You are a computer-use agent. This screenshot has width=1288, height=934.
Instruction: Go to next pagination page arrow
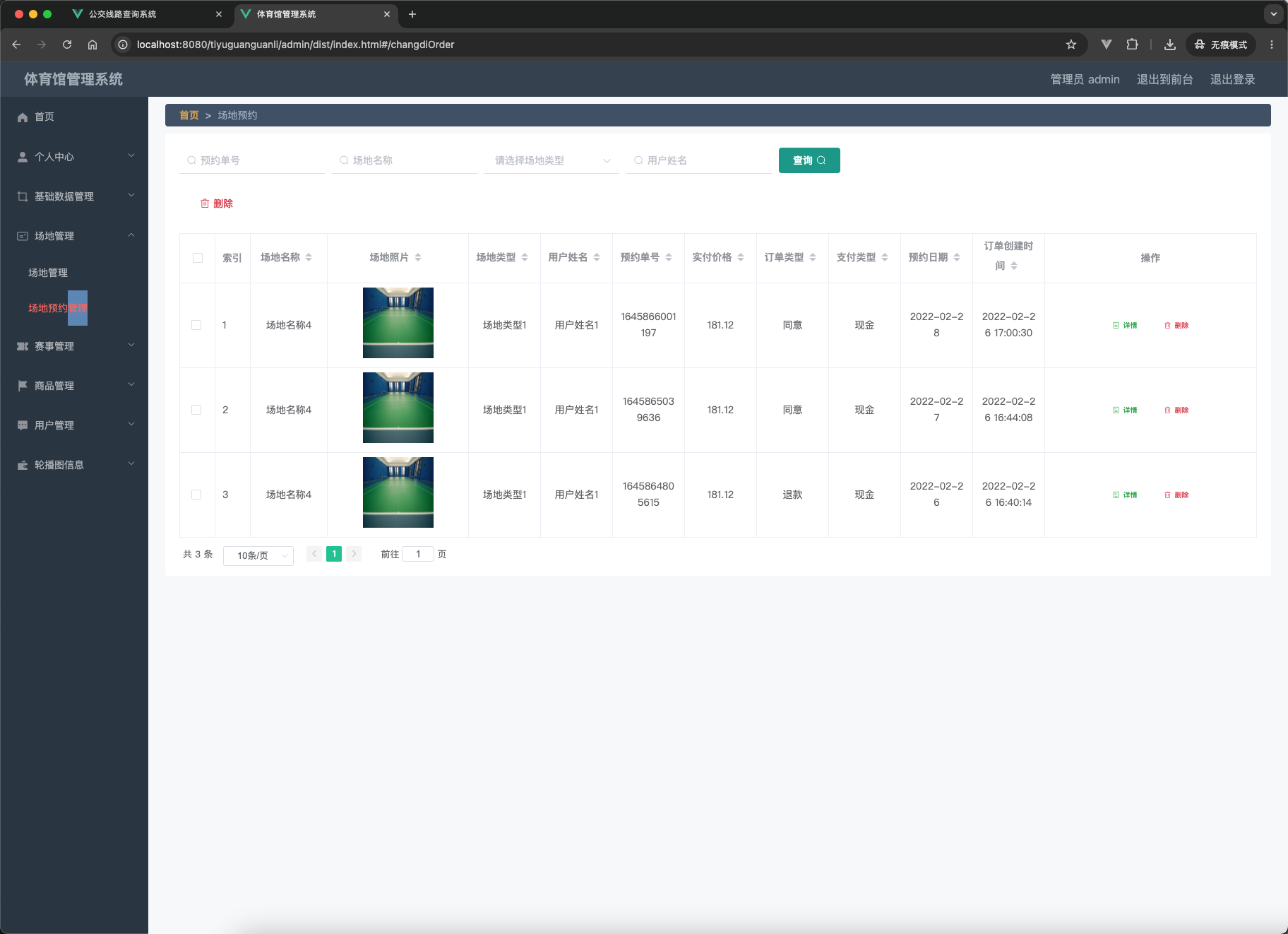(354, 554)
